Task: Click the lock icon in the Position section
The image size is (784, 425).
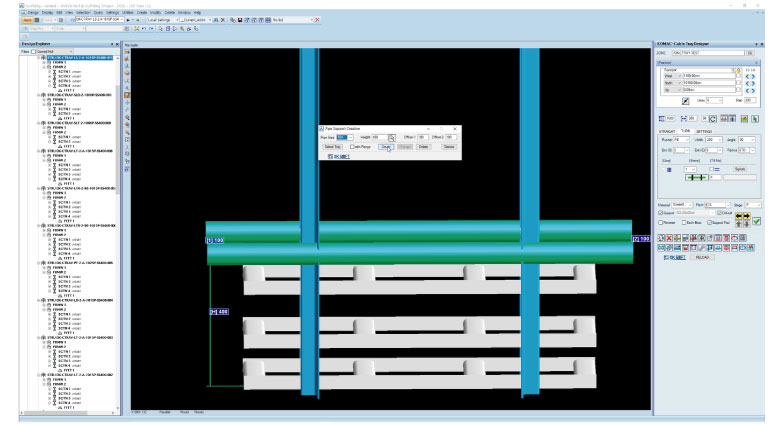Action: (x=738, y=70)
